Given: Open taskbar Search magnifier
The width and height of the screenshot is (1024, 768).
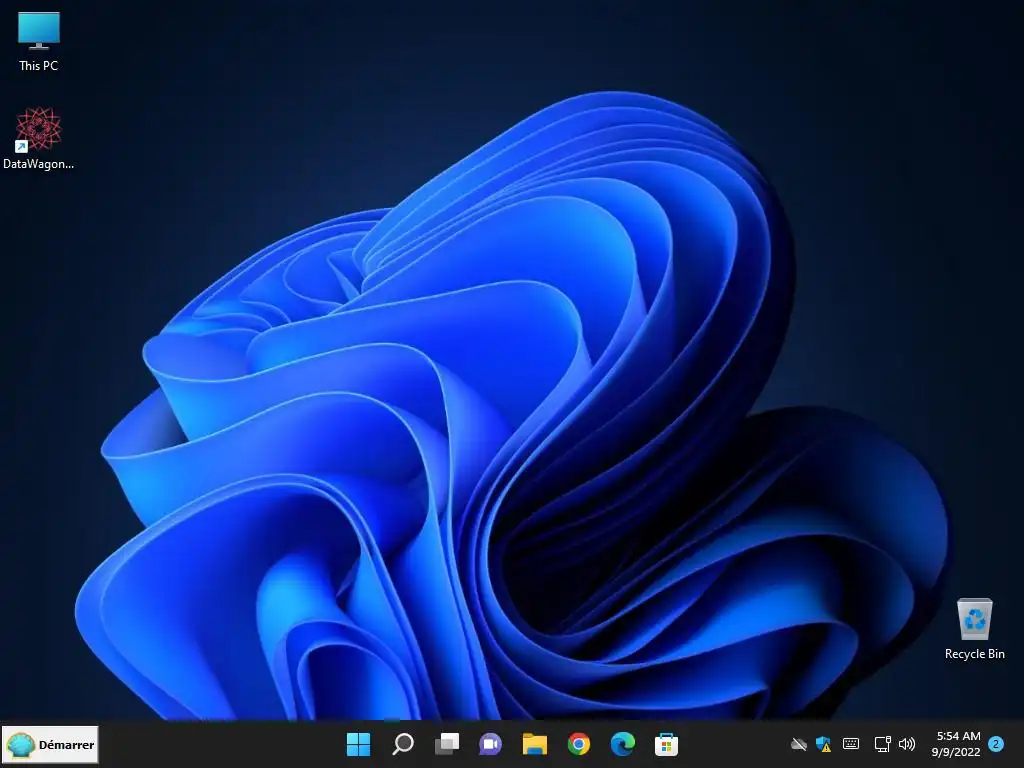Looking at the screenshot, I should tap(402, 744).
